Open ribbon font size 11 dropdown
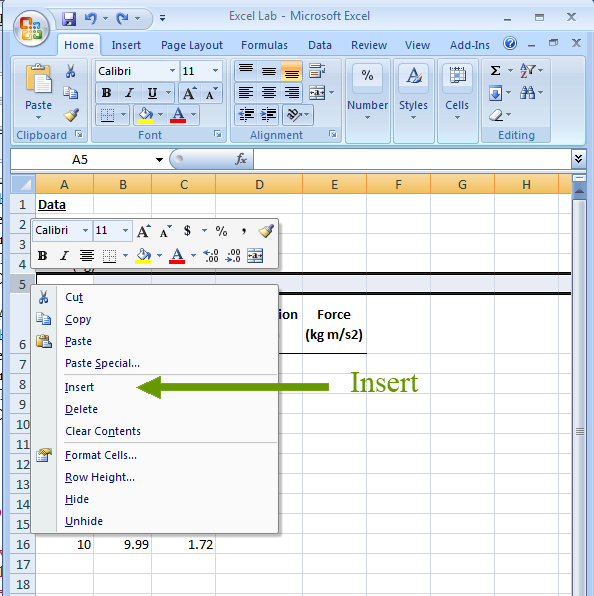594x596 pixels. coord(215,71)
